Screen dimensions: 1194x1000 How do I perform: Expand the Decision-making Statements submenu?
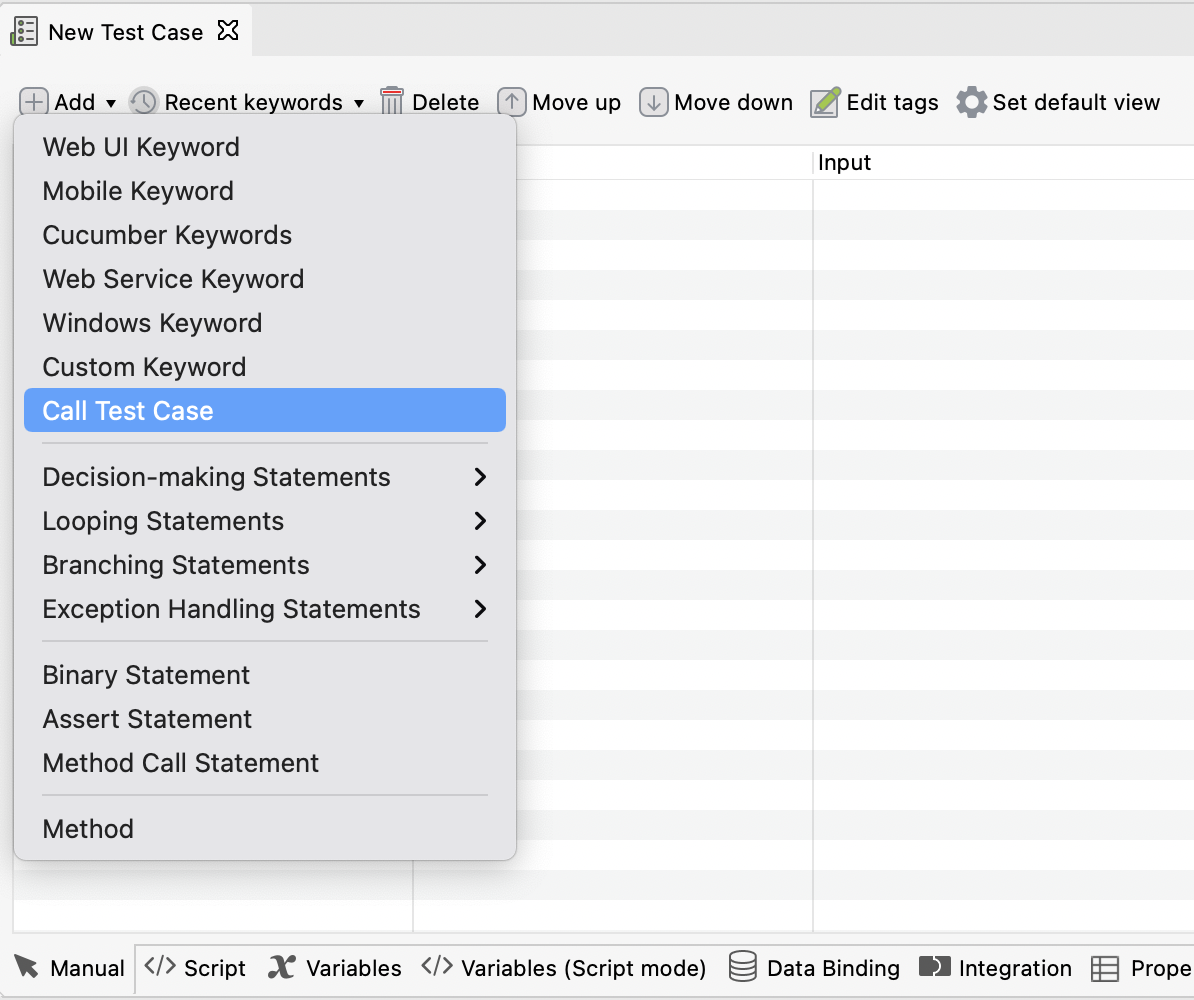481,477
